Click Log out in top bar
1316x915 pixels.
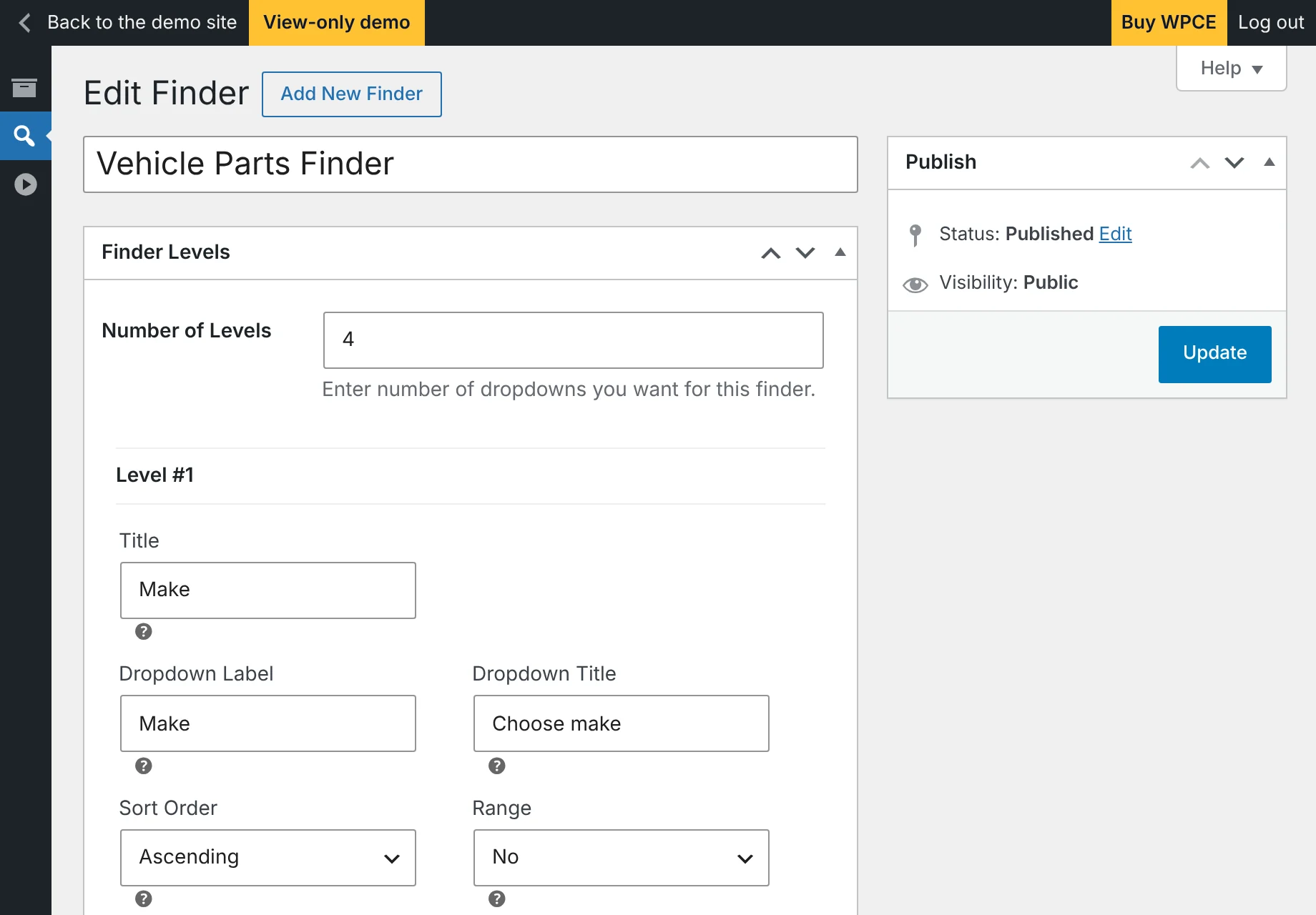tap(1271, 23)
